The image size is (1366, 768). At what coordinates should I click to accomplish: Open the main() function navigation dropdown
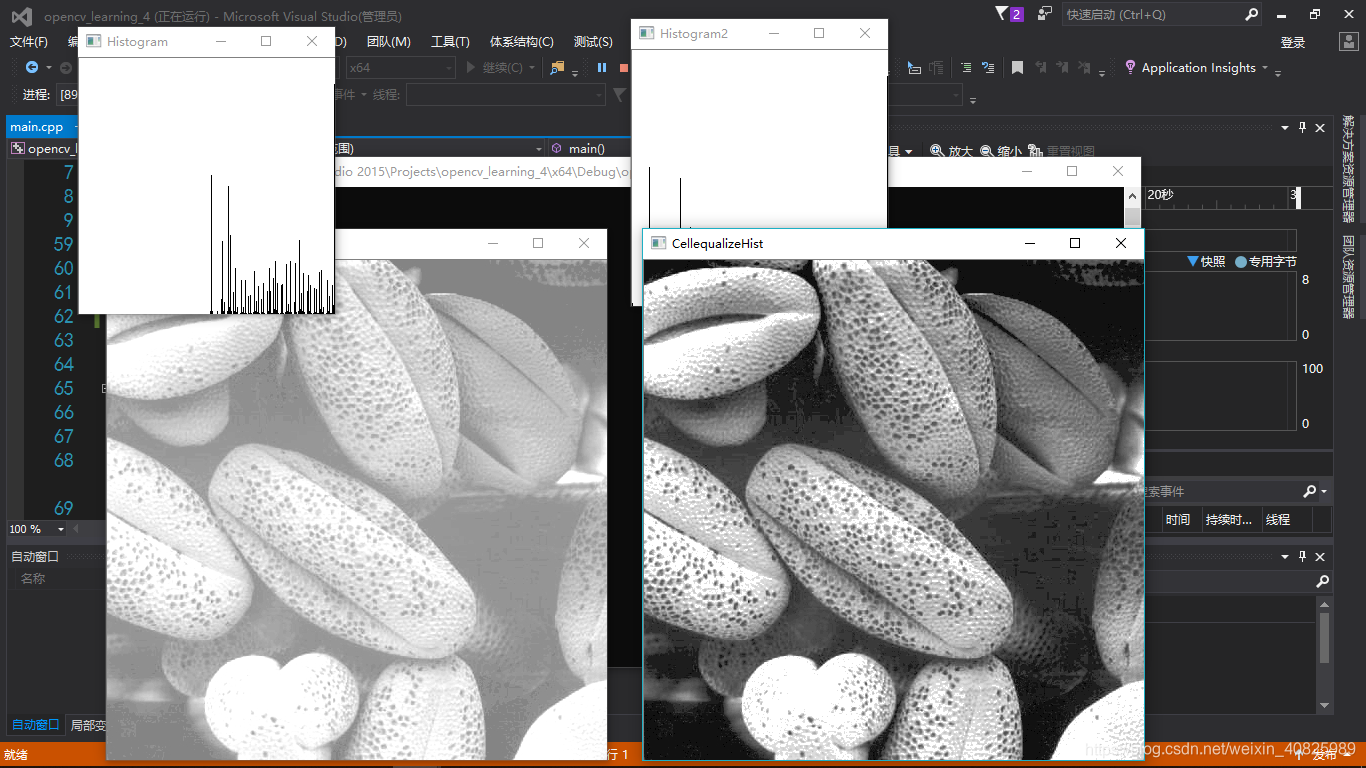[590, 148]
